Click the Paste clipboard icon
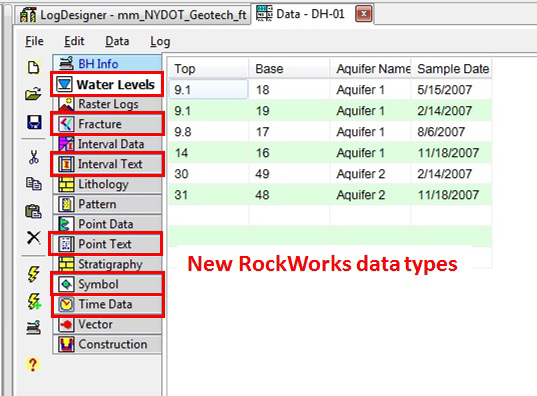Viewport: 537px width, 396px height. [x=34, y=211]
